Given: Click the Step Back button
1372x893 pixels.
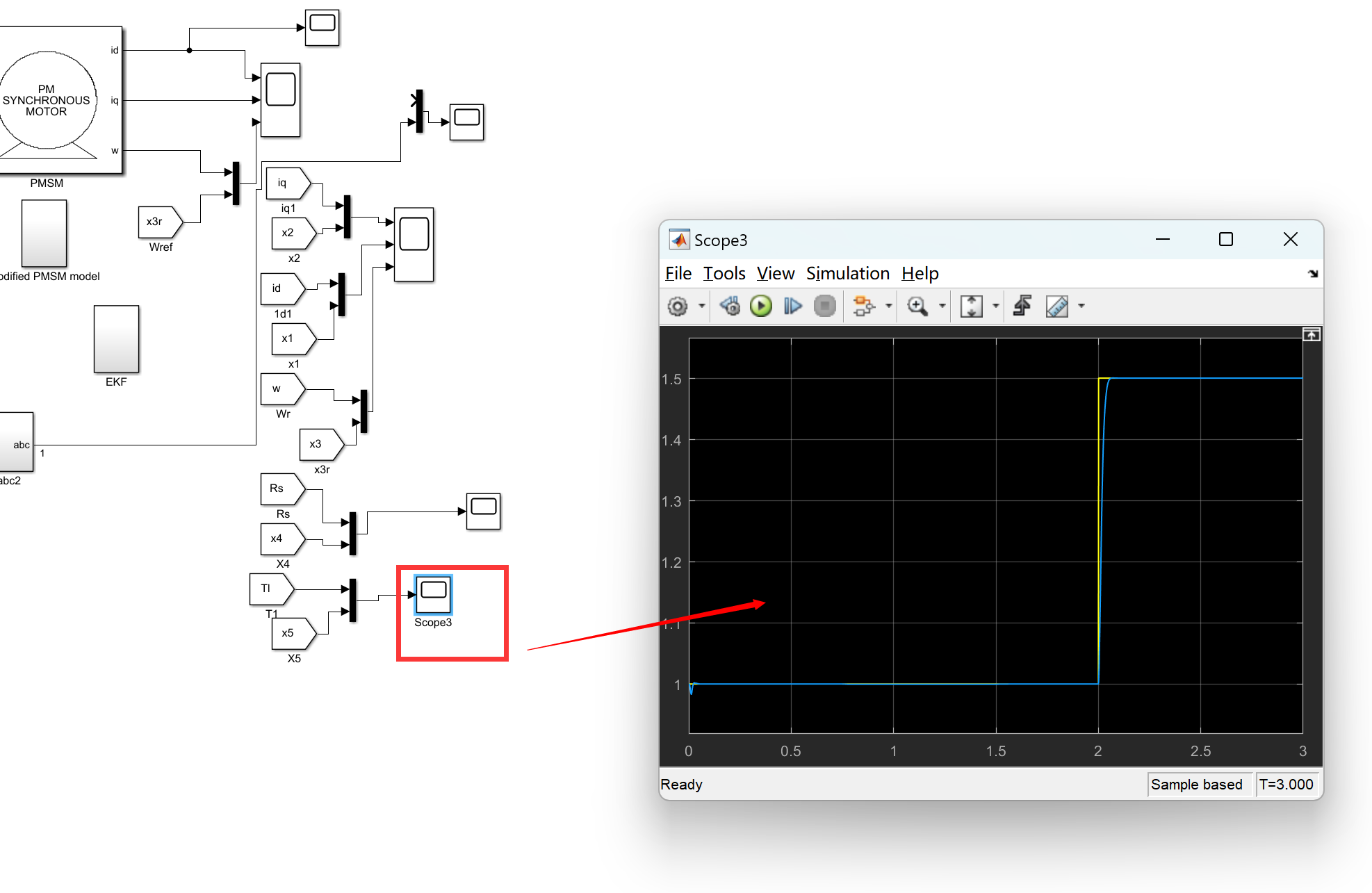Looking at the screenshot, I should 730,306.
